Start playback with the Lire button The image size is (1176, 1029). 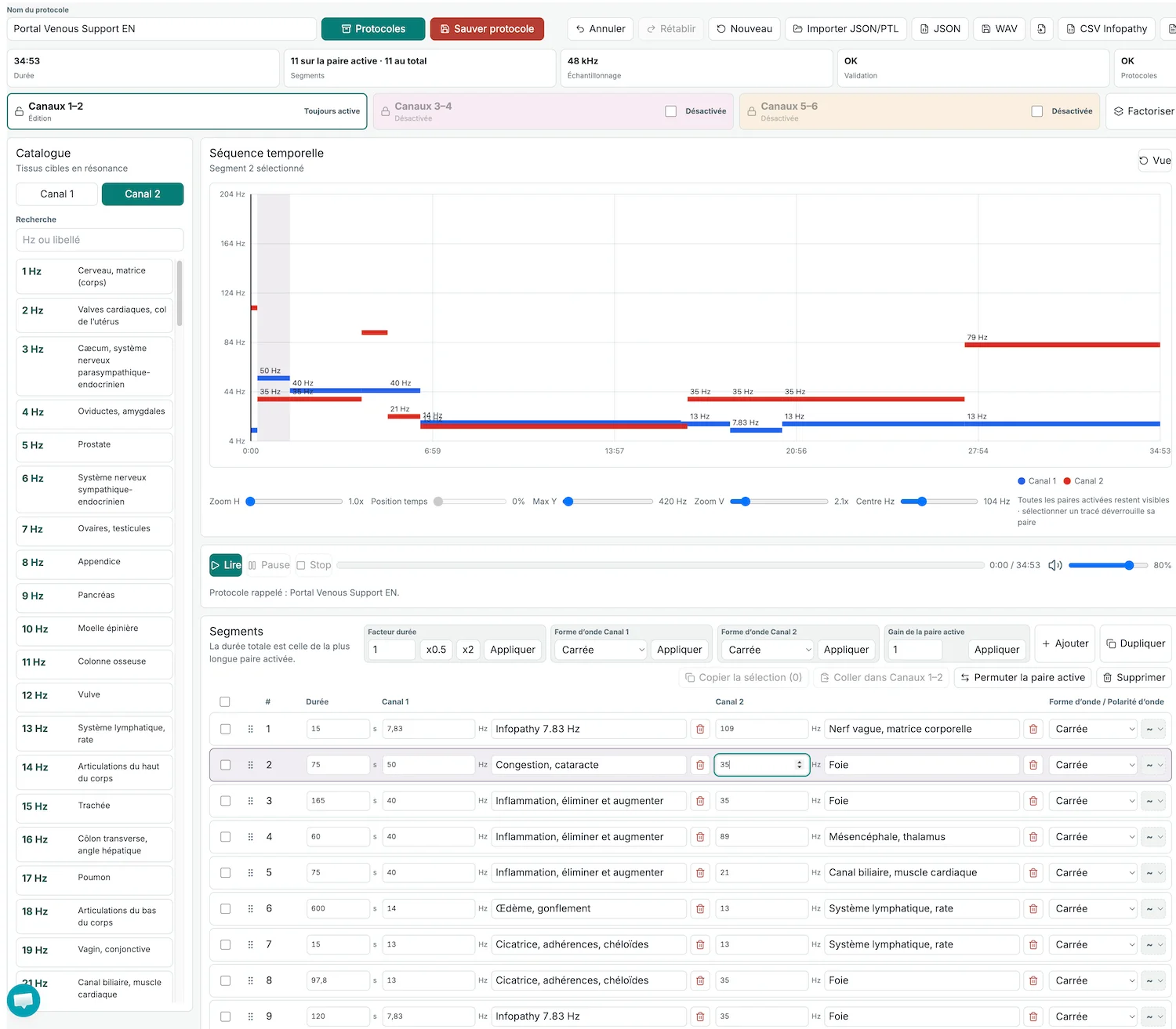[x=226, y=565]
